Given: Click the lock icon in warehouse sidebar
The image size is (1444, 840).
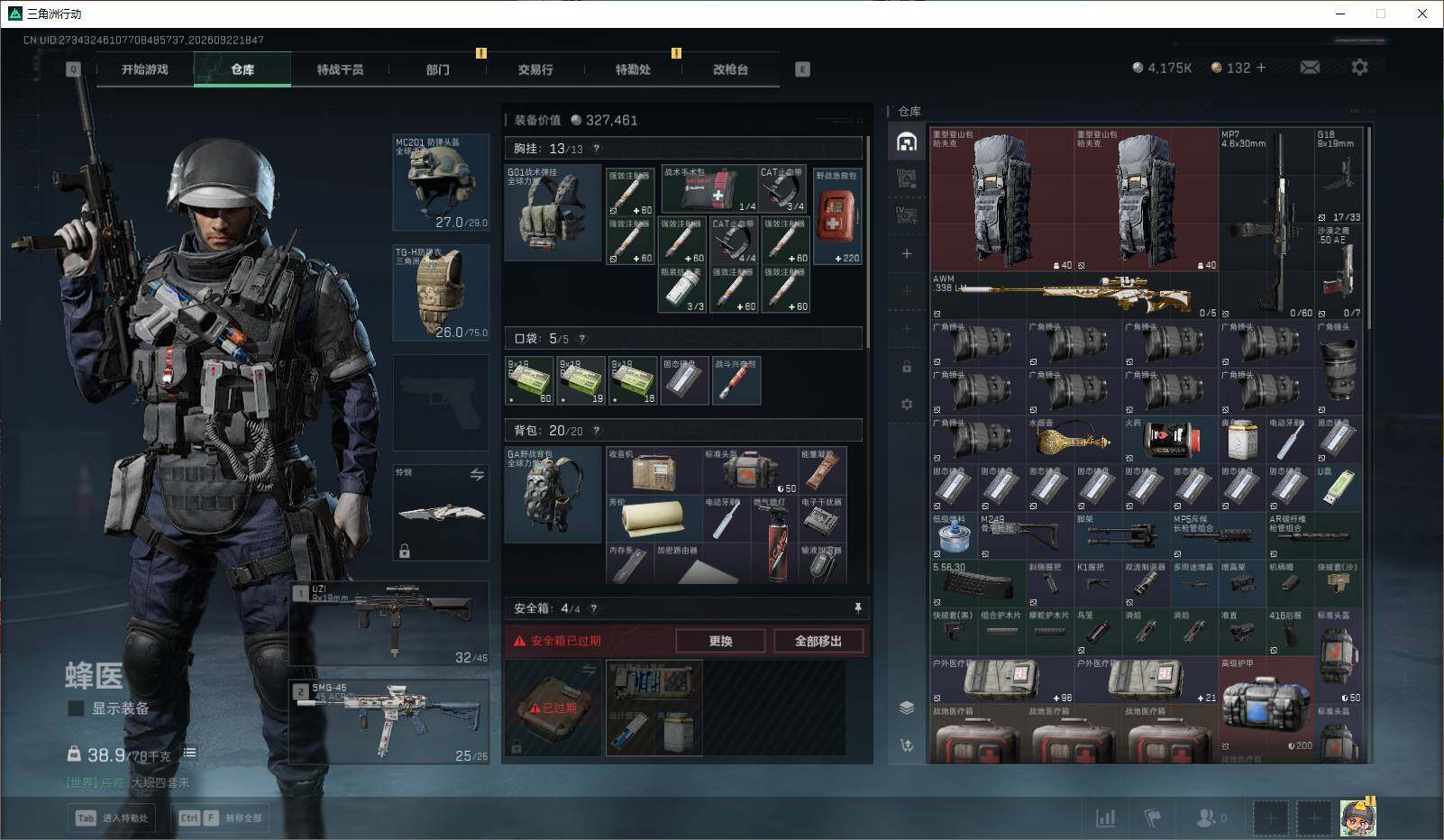Looking at the screenshot, I should [x=907, y=367].
